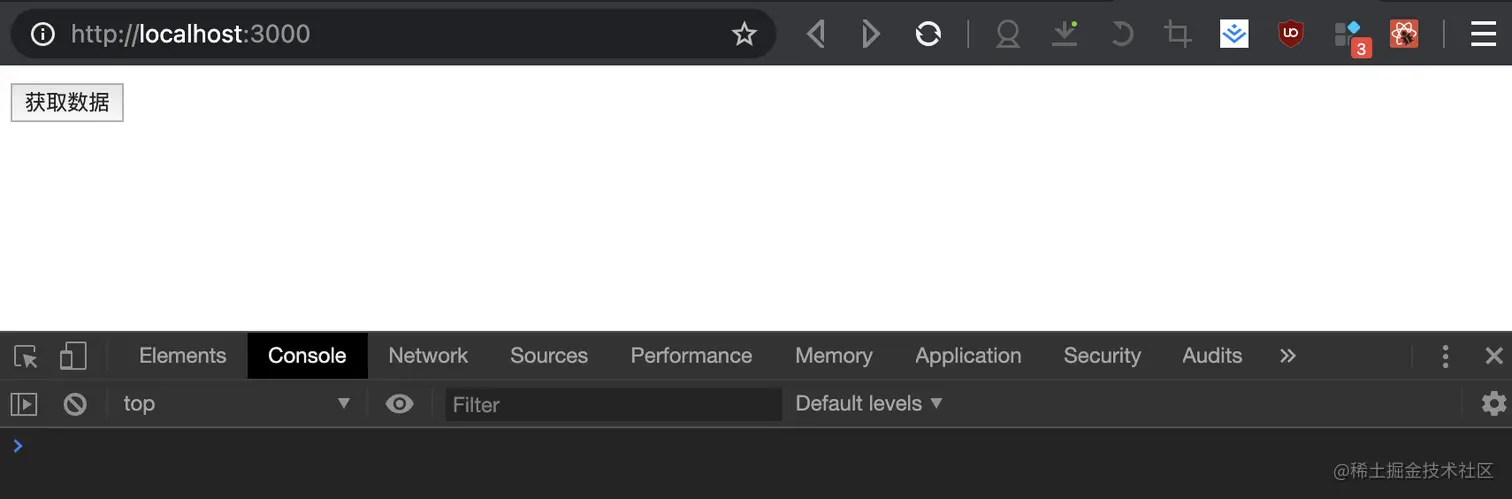Expand the Default levels dropdown
1512x499 pixels.
869,404
